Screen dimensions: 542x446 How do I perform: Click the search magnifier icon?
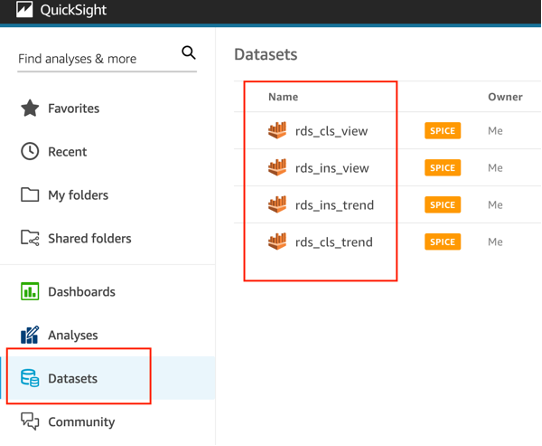point(189,53)
